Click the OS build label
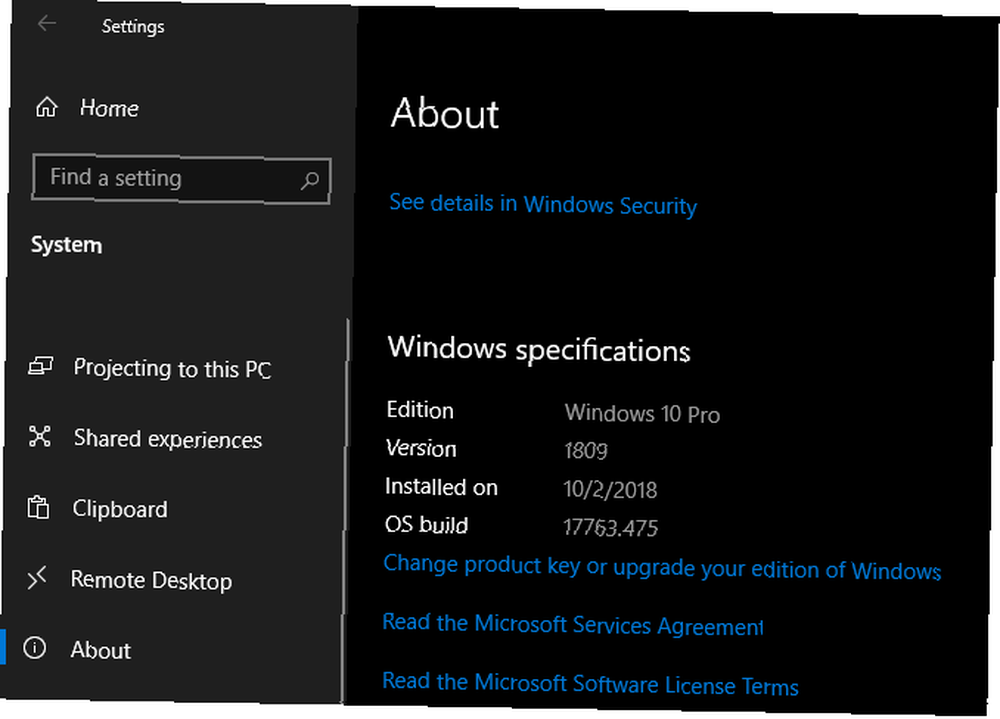 click(426, 524)
